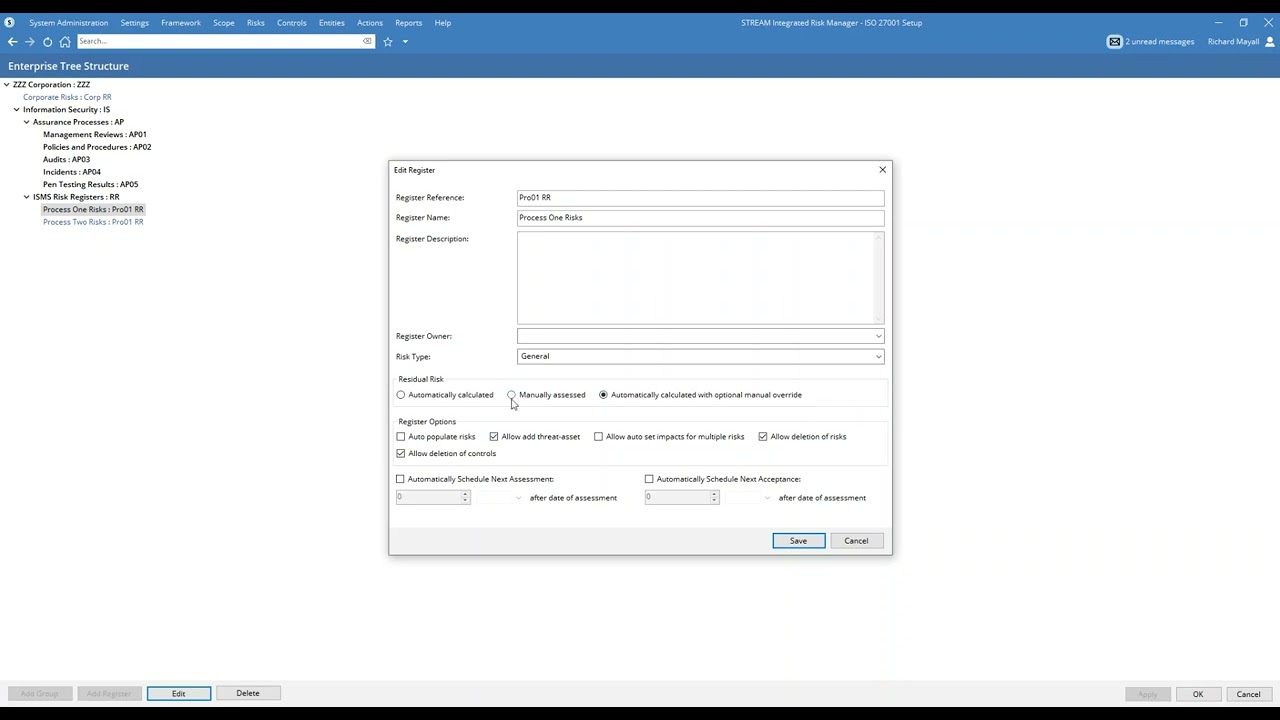Click the main window Cancel button

point(1248,694)
